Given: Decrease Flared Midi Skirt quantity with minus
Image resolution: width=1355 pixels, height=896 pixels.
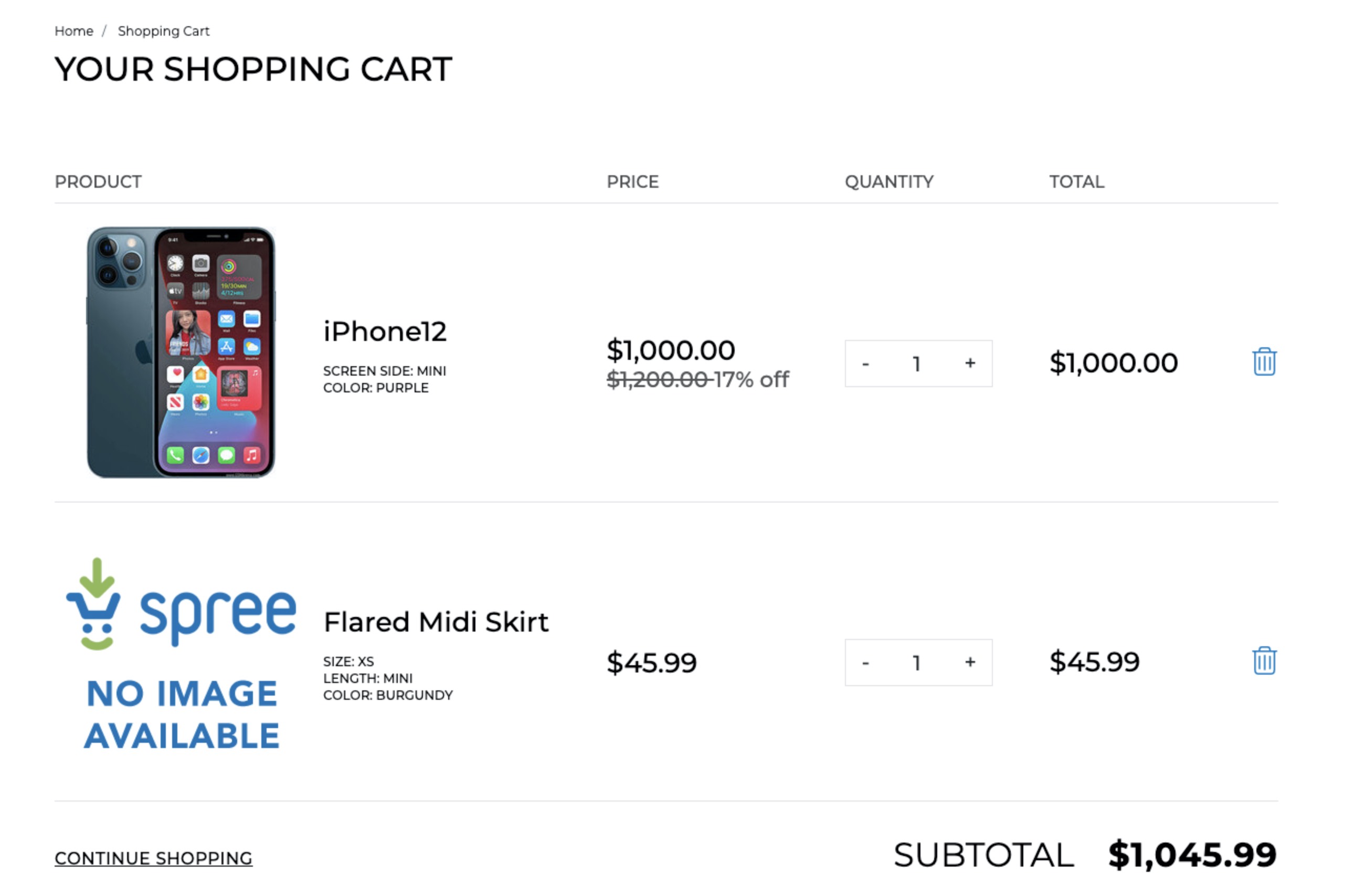Looking at the screenshot, I should pyautogui.click(x=865, y=662).
